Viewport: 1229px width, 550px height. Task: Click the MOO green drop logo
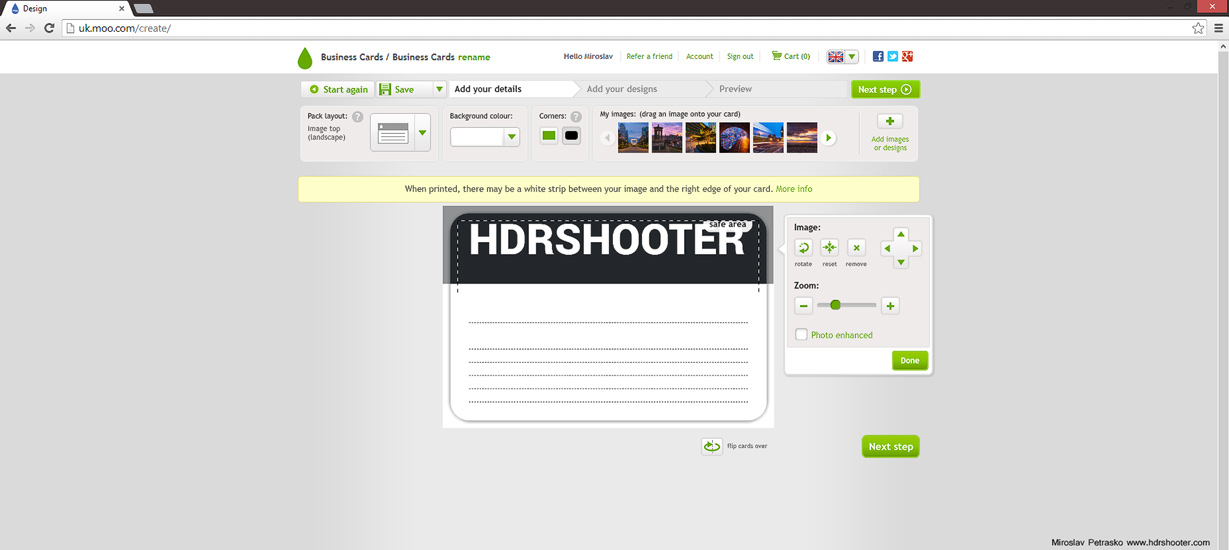[x=305, y=58]
